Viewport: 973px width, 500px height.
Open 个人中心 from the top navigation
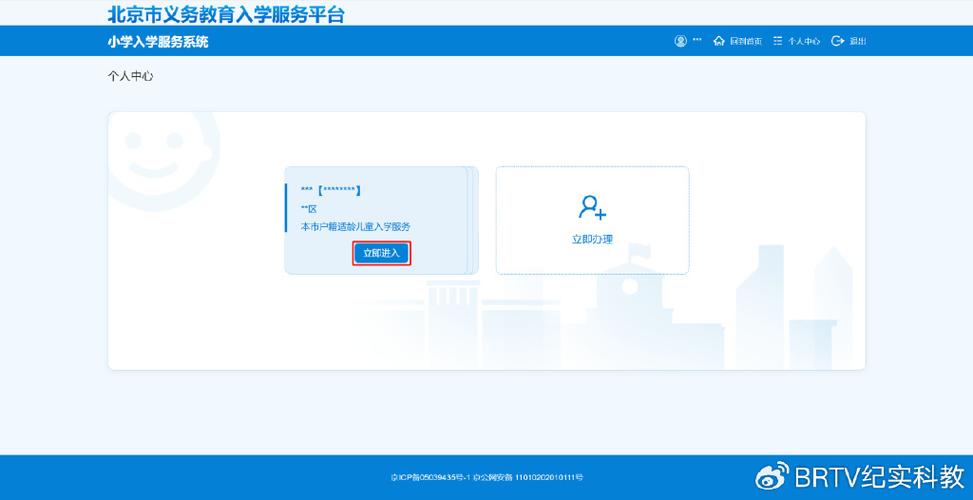[804, 41]
